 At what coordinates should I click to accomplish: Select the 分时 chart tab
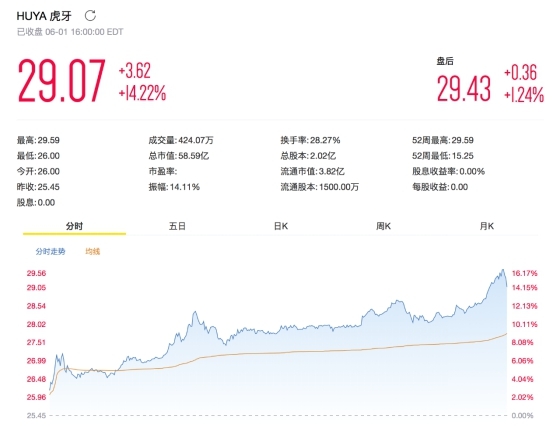click(x=74, y=226)
